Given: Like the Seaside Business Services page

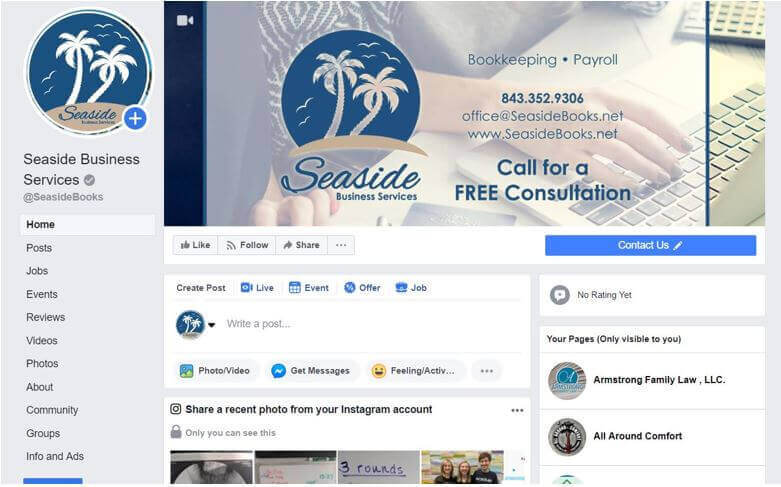Looking at the screenshot, I should point(195,245).
